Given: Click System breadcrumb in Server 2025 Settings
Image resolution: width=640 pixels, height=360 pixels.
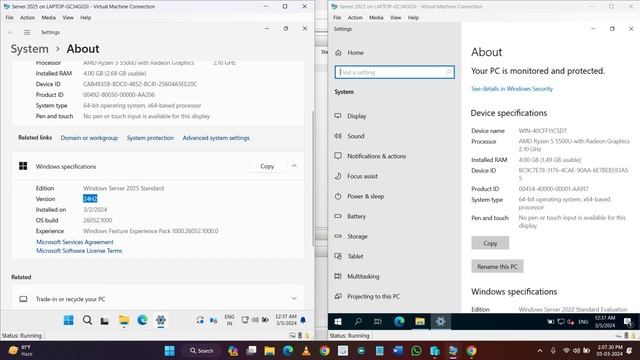Looking at the screenshot, I should [x=29, y=49].
